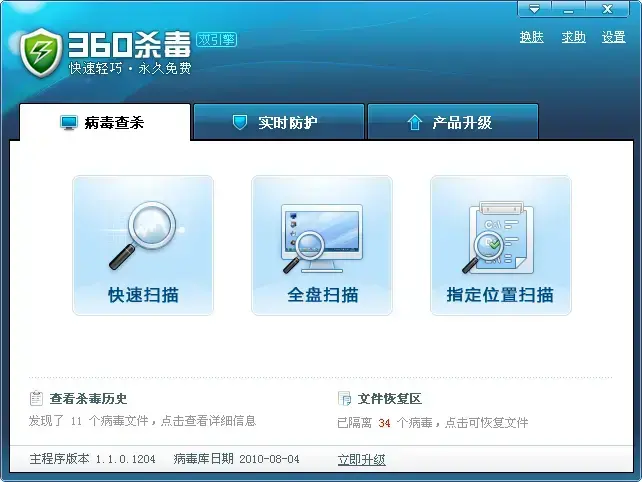Click the 病毒库日期 2010-08-04 text
Viewport: 642px width, 482px height.
[x=236, y=459]
